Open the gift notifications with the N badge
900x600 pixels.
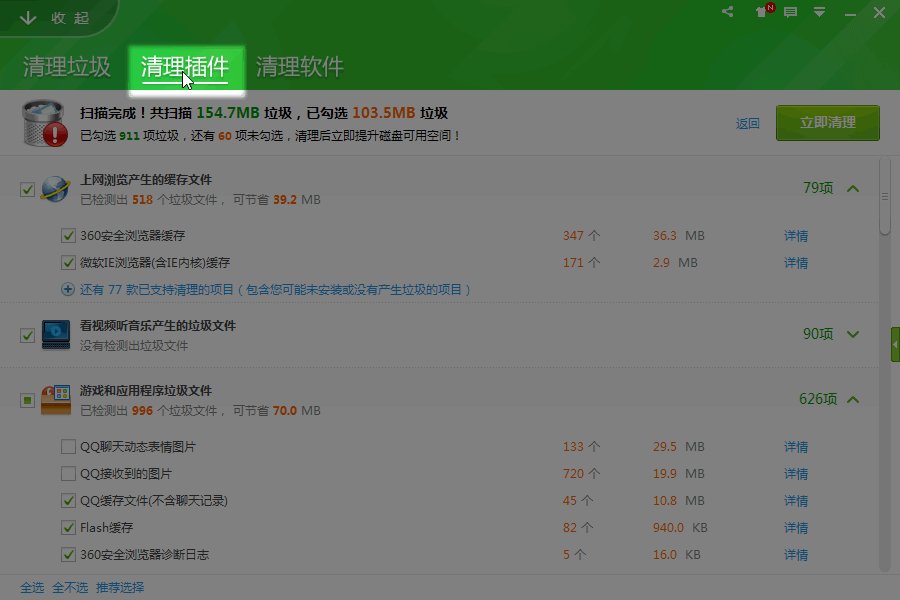(762, 13)
